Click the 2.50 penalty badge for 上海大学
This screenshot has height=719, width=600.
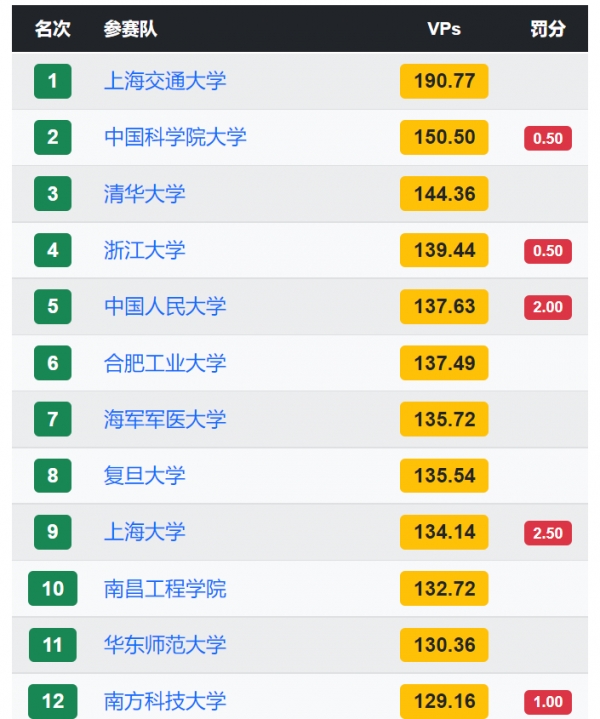(x=548, y=533)
